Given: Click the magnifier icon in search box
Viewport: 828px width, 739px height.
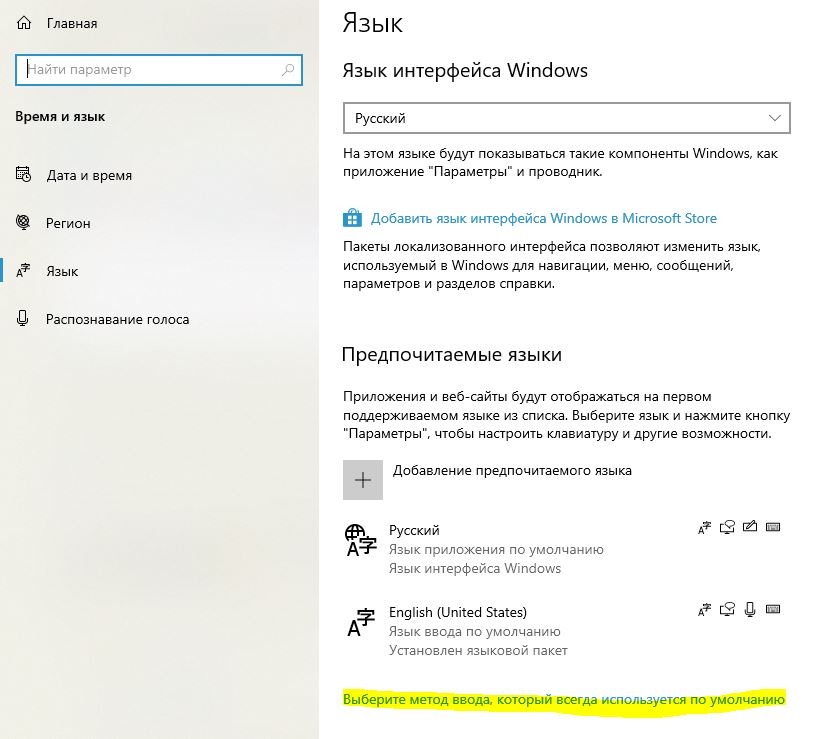Looking at the screenshot, I should 288,69.
